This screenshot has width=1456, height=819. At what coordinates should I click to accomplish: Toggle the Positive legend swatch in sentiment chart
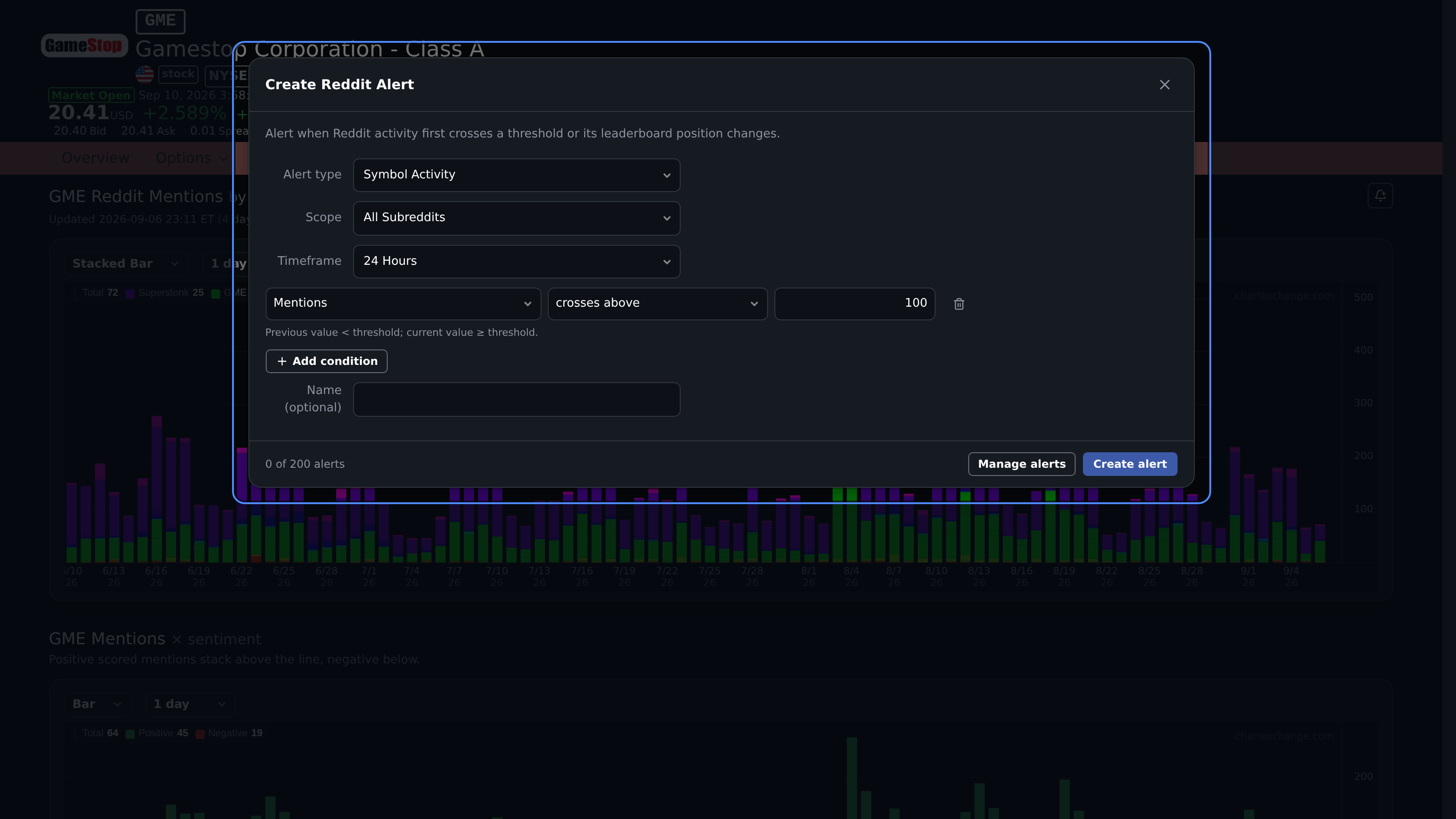coord(130,733)
